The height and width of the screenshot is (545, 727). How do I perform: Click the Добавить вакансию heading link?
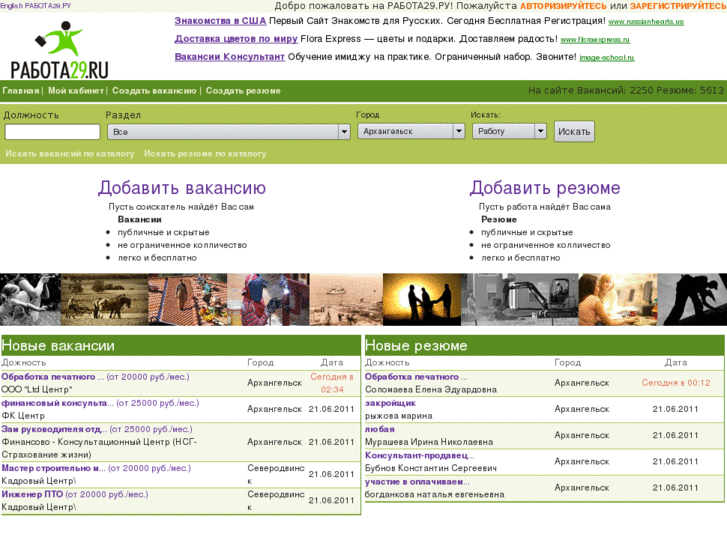(182, 188)
